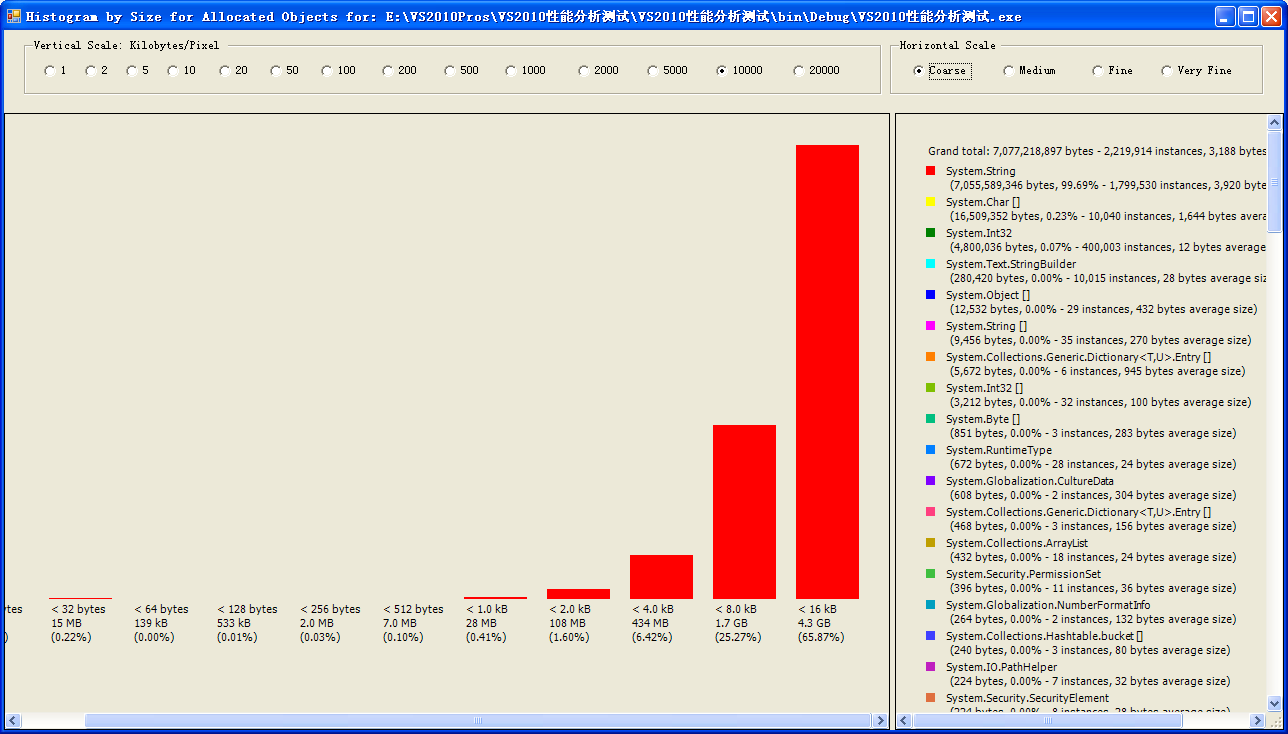Choose vertical scale 5000

click(668, 71)
